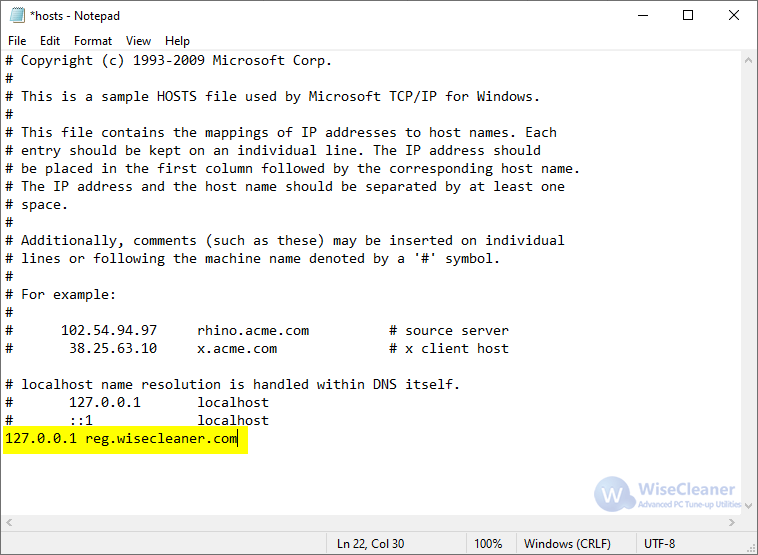758x555 pixels.
Task: Click the 100% zoom level in status bar
Action: [488, 544]
